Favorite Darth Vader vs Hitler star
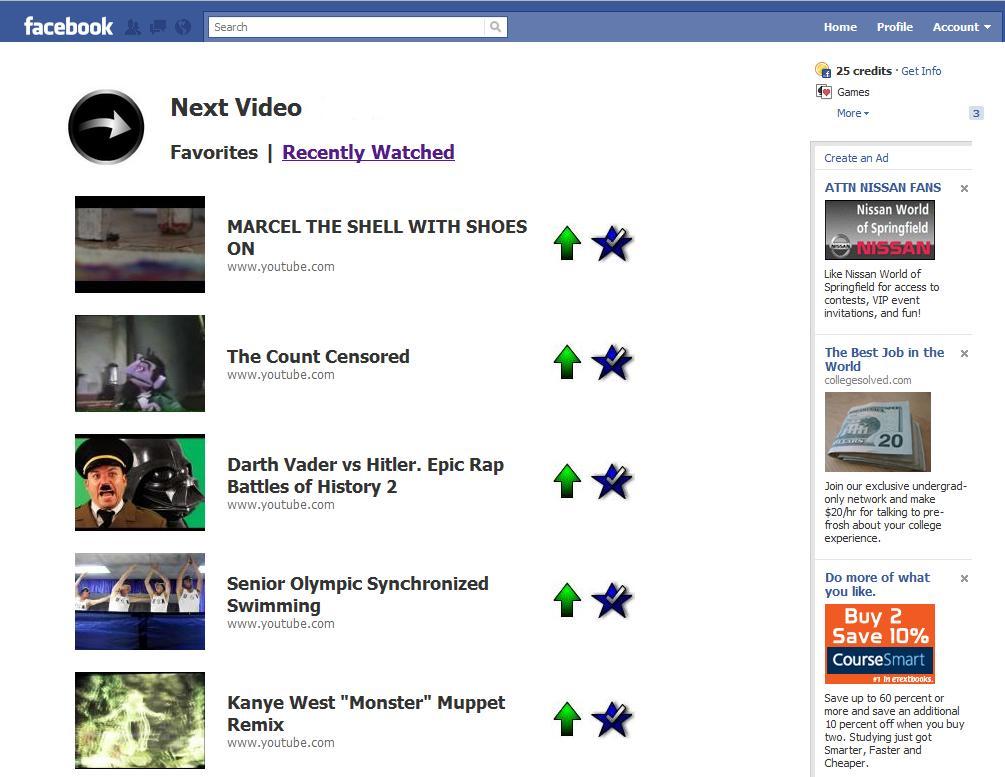Screen dimensions: 1005x777 coord(611,481)
